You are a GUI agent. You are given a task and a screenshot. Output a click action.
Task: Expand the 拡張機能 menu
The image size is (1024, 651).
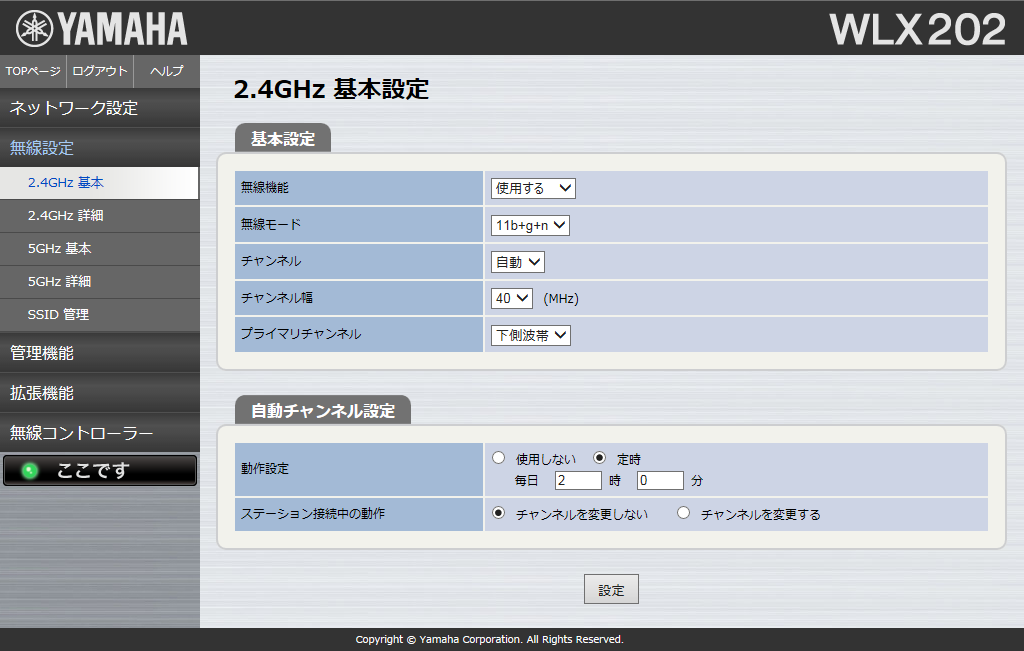pos(100,393)
